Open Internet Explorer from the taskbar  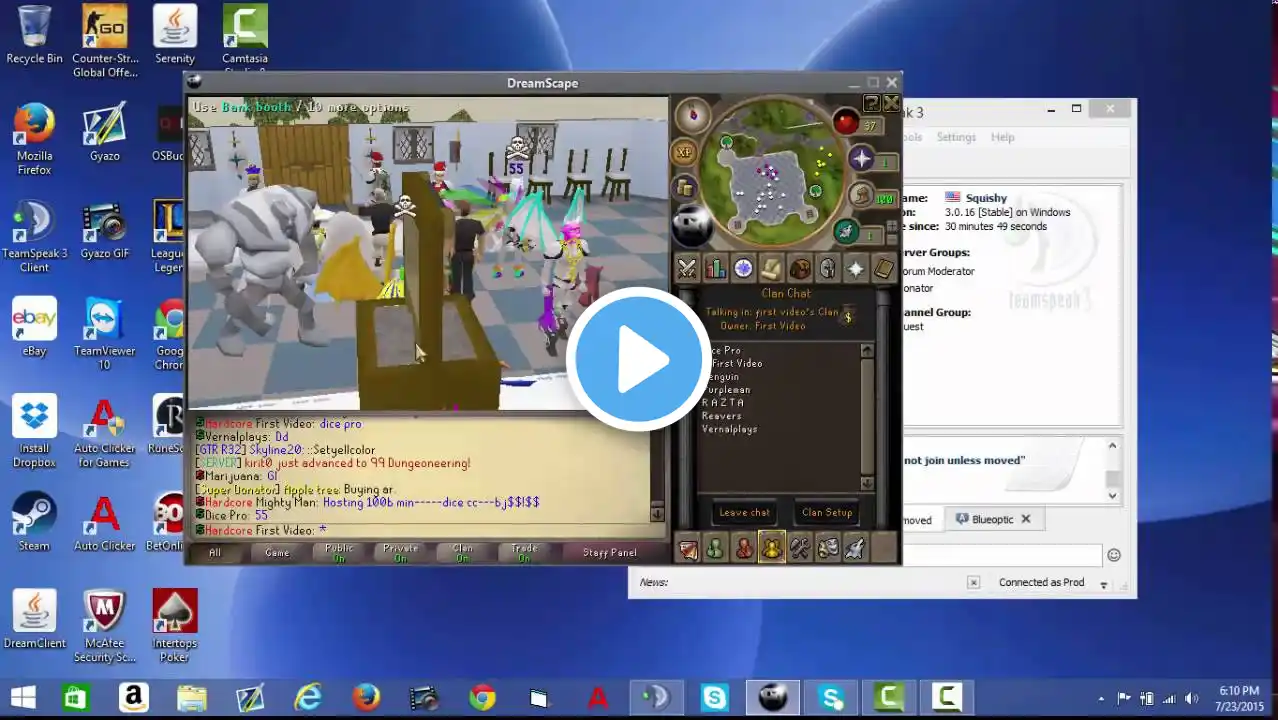[308, 697]
